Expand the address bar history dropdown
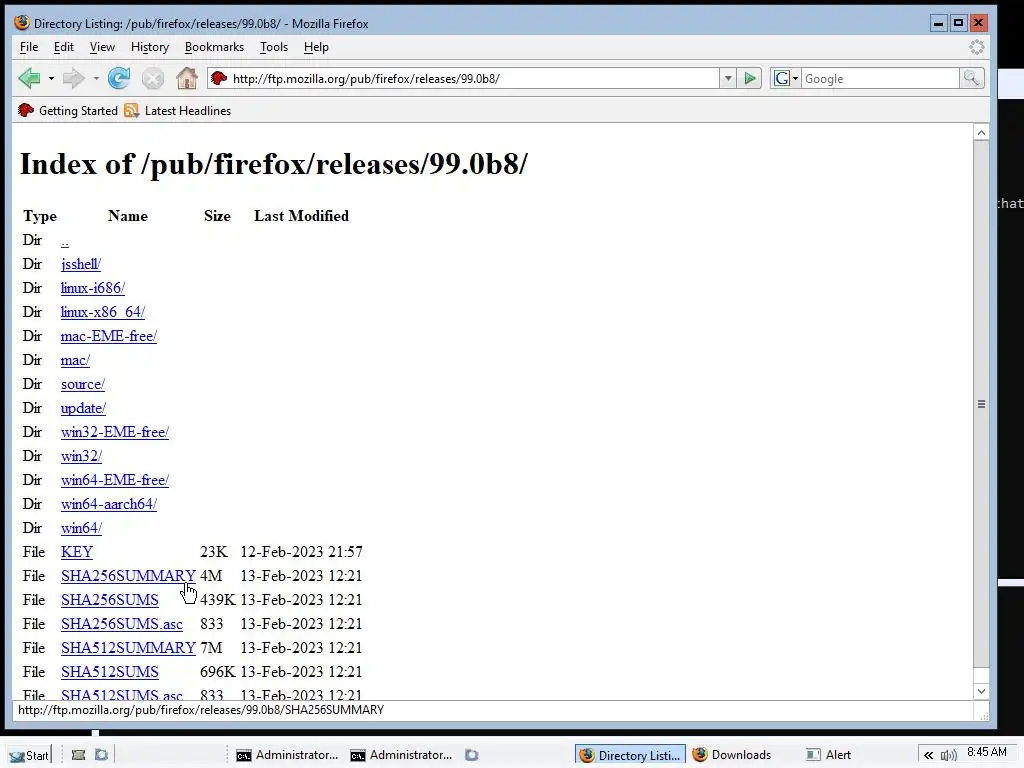This screenshot has height=768, width=1024. (x=728, y=78)
